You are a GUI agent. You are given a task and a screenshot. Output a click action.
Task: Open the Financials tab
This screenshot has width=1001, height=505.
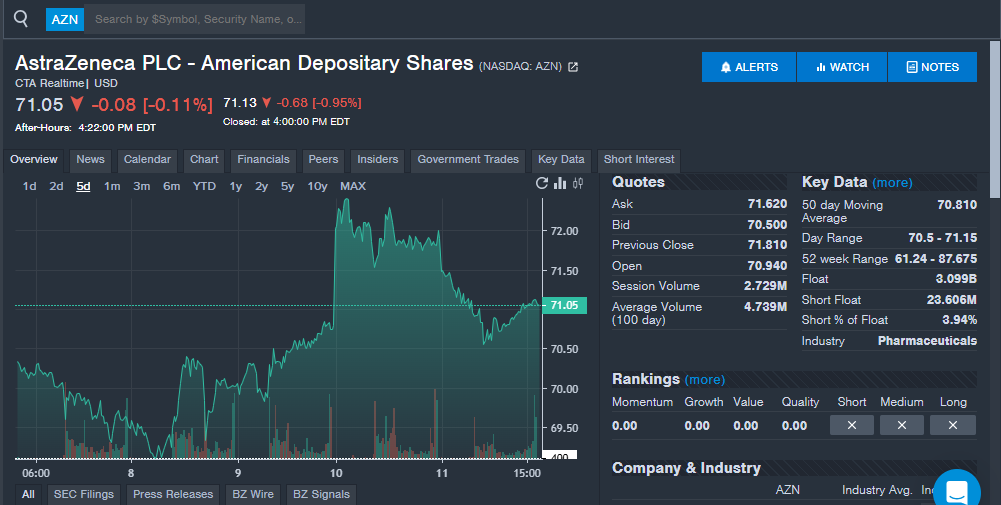[264, 160]
